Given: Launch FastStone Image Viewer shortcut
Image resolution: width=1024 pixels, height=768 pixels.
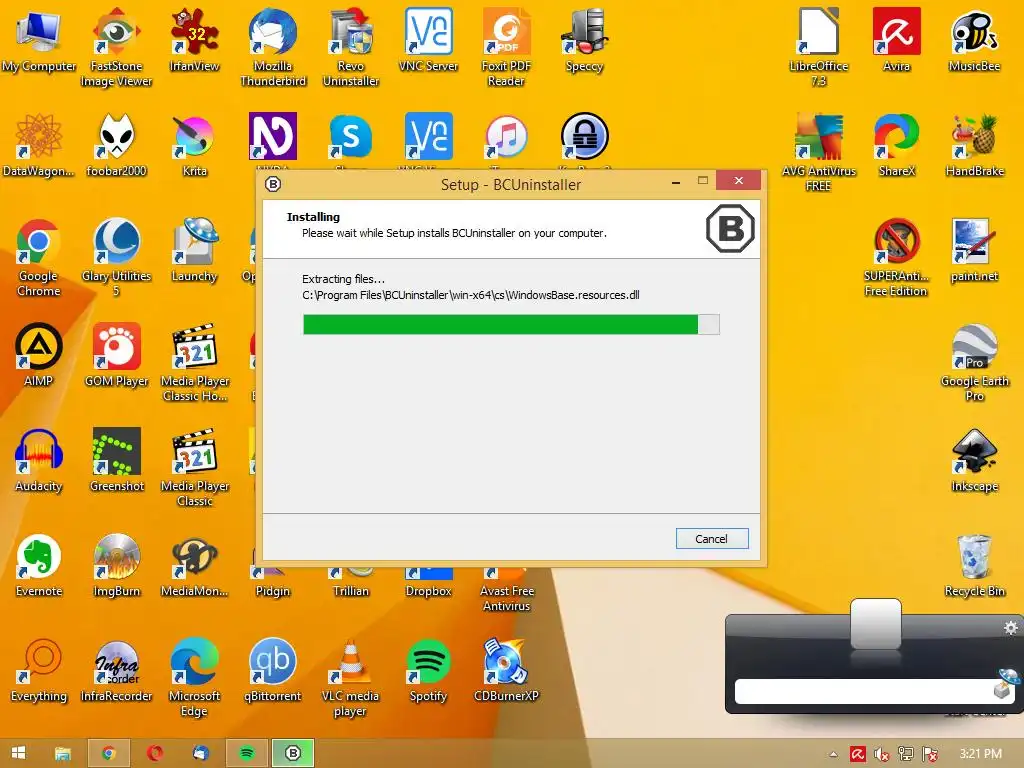Looking at the screenshot, I should 116,48.
